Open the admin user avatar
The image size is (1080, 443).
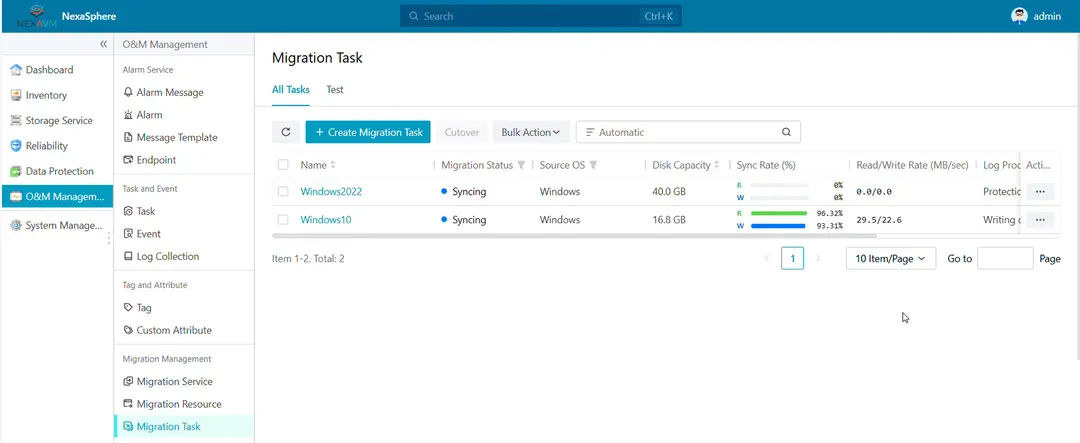(x=1019, y=16)
